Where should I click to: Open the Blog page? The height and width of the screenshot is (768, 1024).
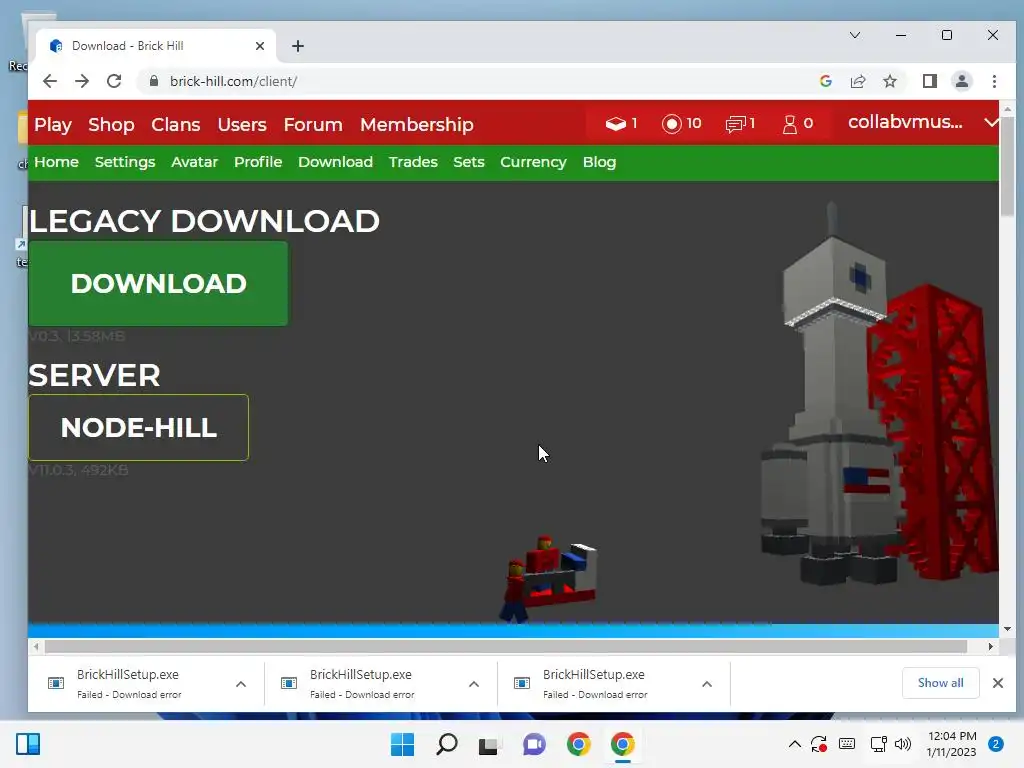(599, 162)
